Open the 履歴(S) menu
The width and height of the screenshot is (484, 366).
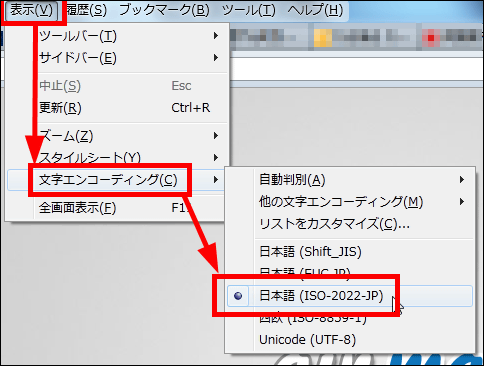pos(87,10)
